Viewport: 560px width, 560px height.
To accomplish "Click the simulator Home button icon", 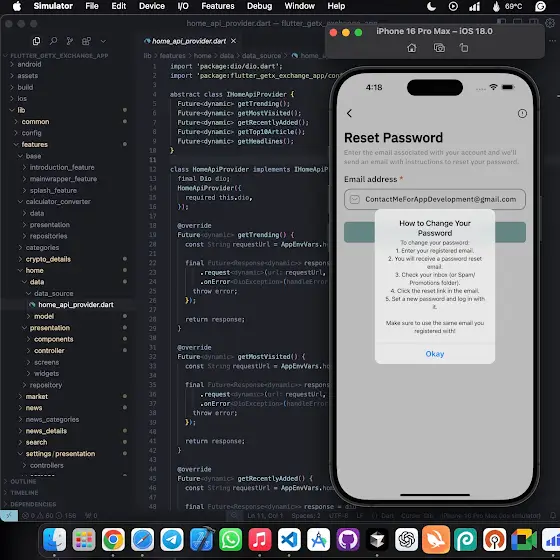I will pyautogui.click(x=412, y=48).
